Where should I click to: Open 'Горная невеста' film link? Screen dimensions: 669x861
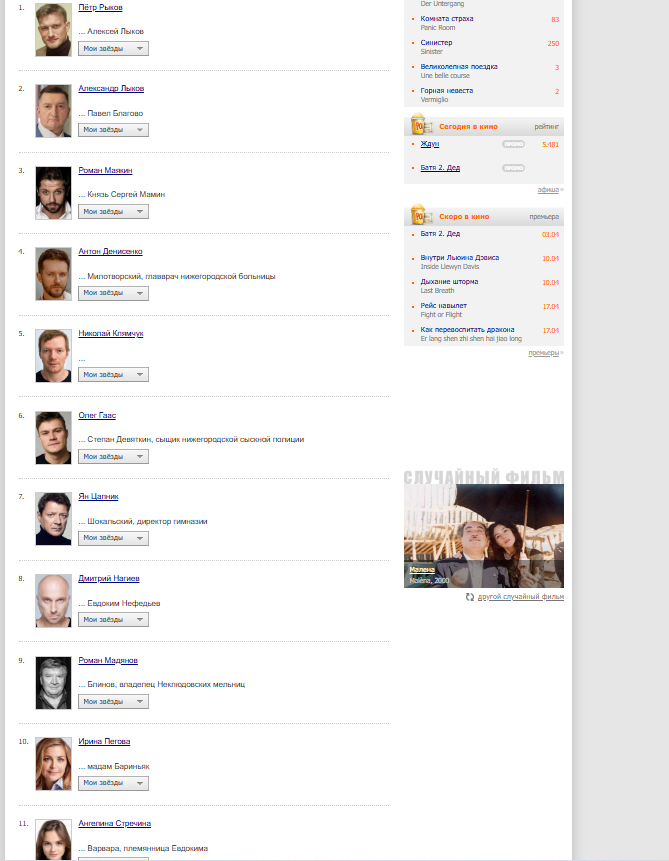click(447, 91)
